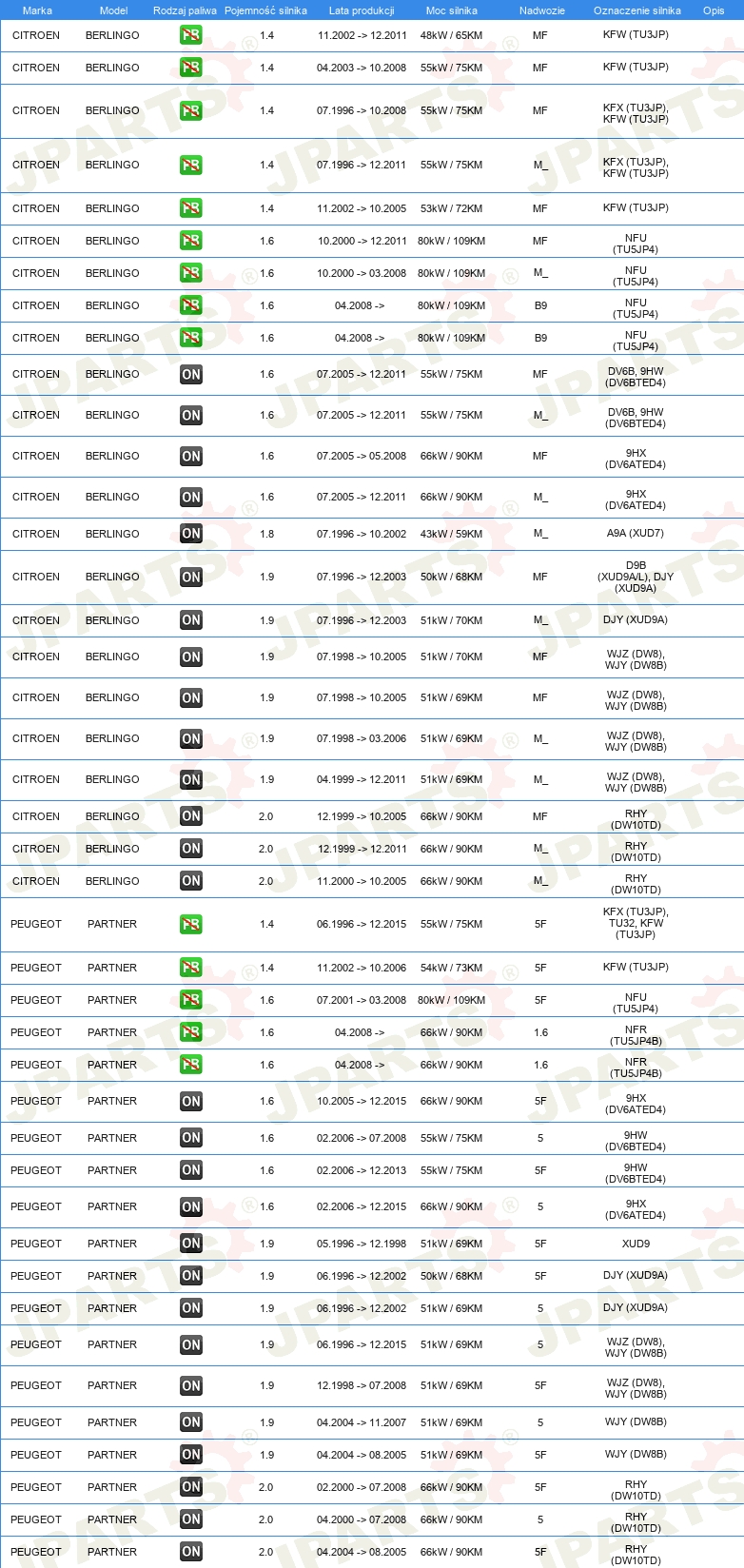
Task: Select the diesel ON icon in the 1.8 Berlingo row
Action: (191, 534)
